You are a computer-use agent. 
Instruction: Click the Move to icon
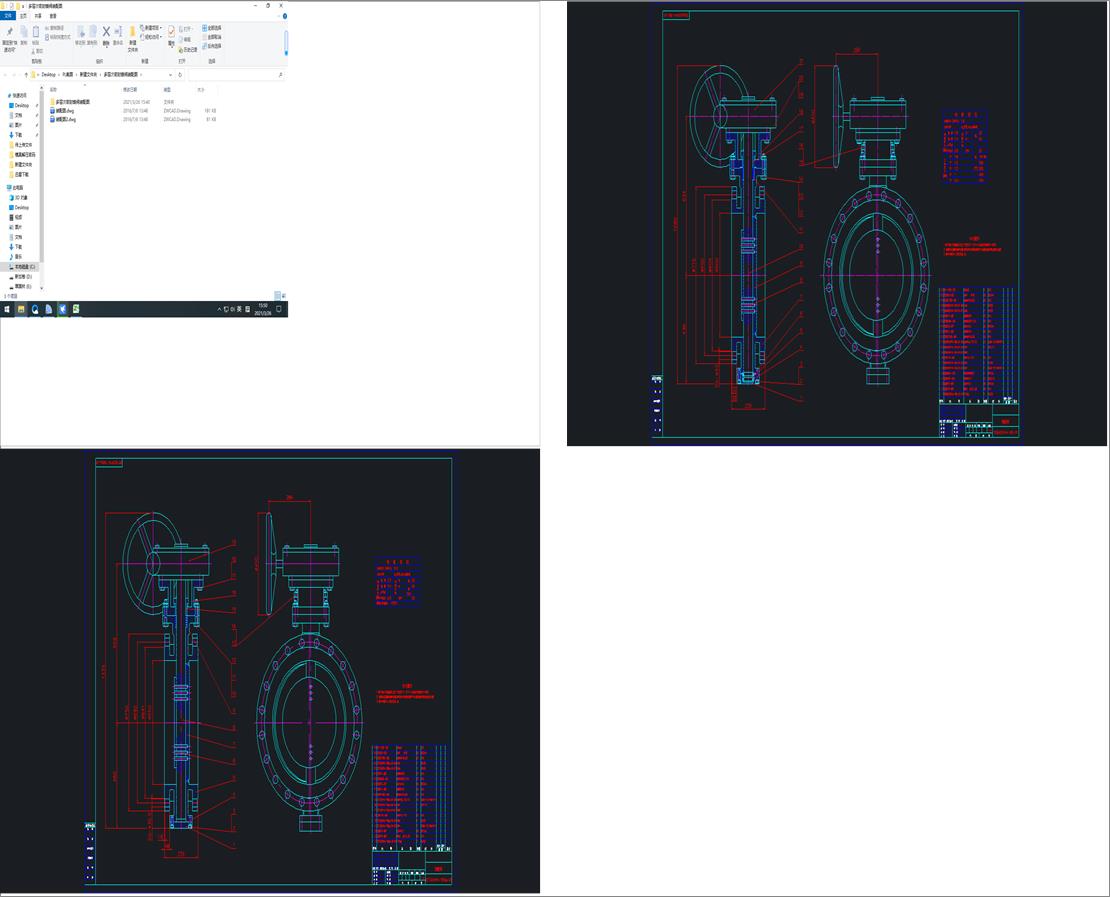click(81, 35)
